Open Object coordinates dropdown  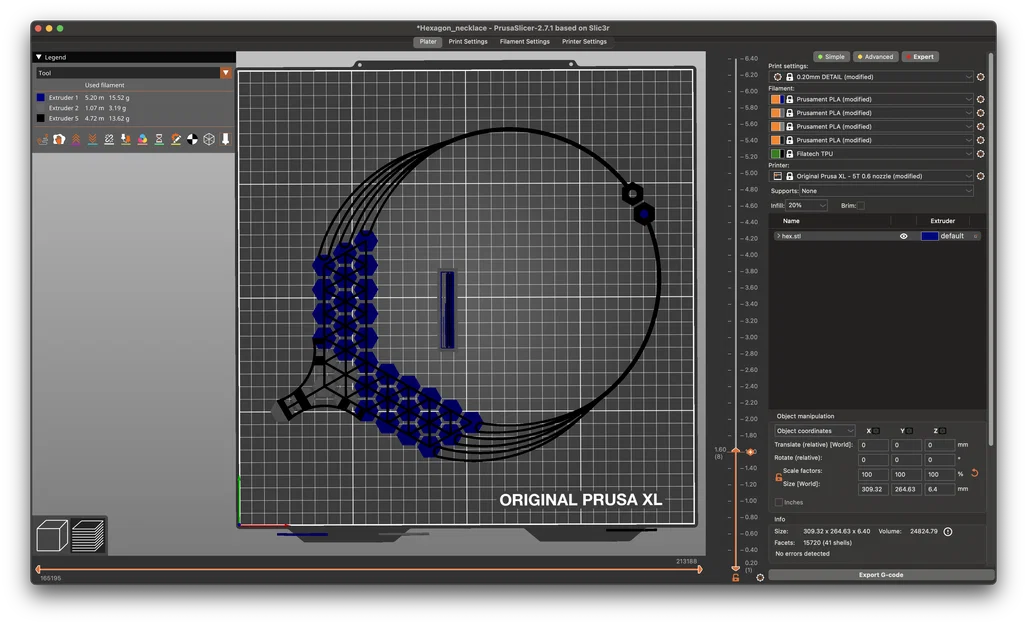(x=814, y=431)
